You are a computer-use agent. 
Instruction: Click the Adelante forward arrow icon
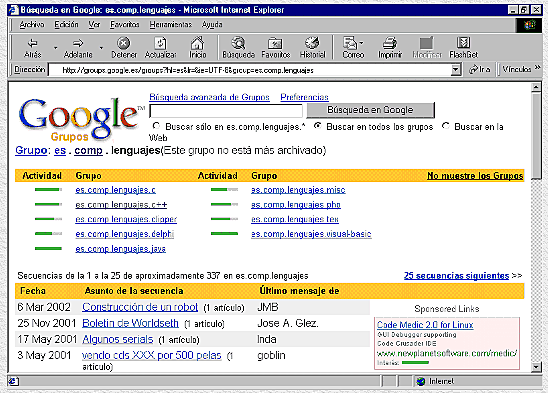[x=78, y=43]
